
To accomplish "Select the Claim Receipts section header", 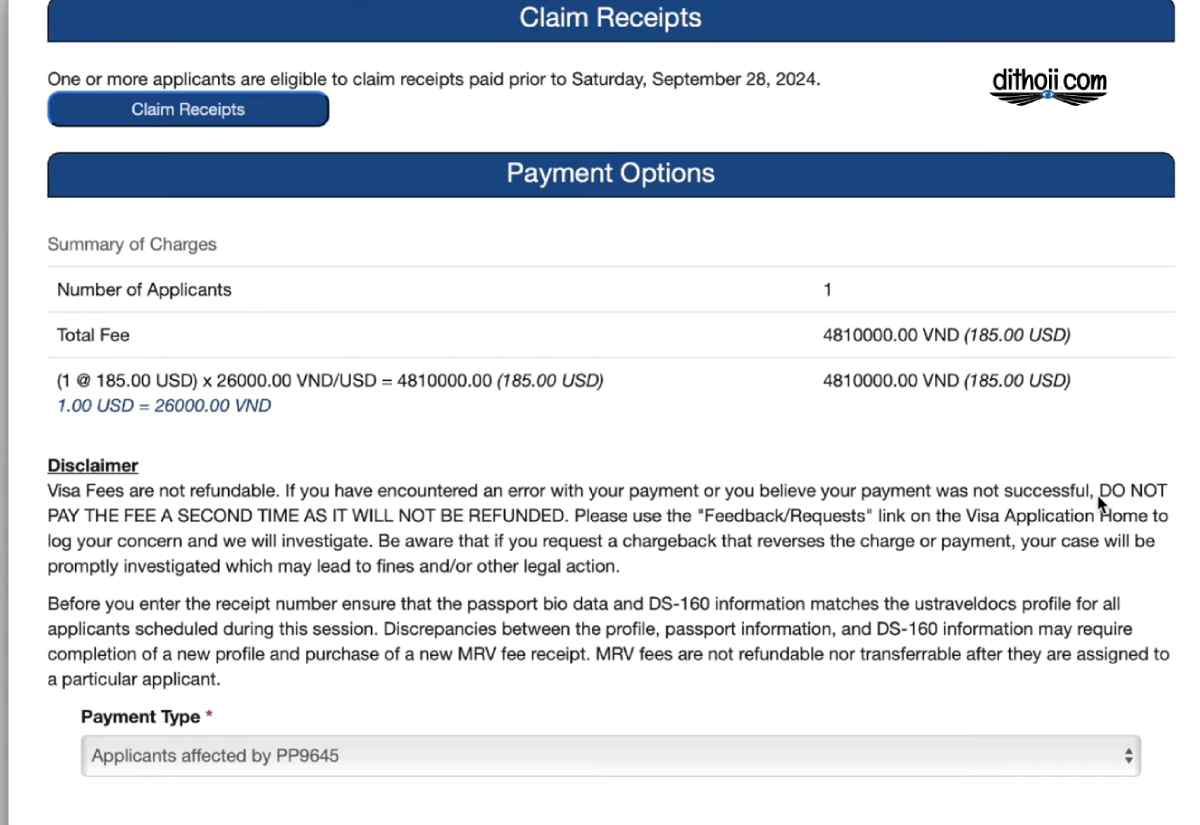I will 610,19.
